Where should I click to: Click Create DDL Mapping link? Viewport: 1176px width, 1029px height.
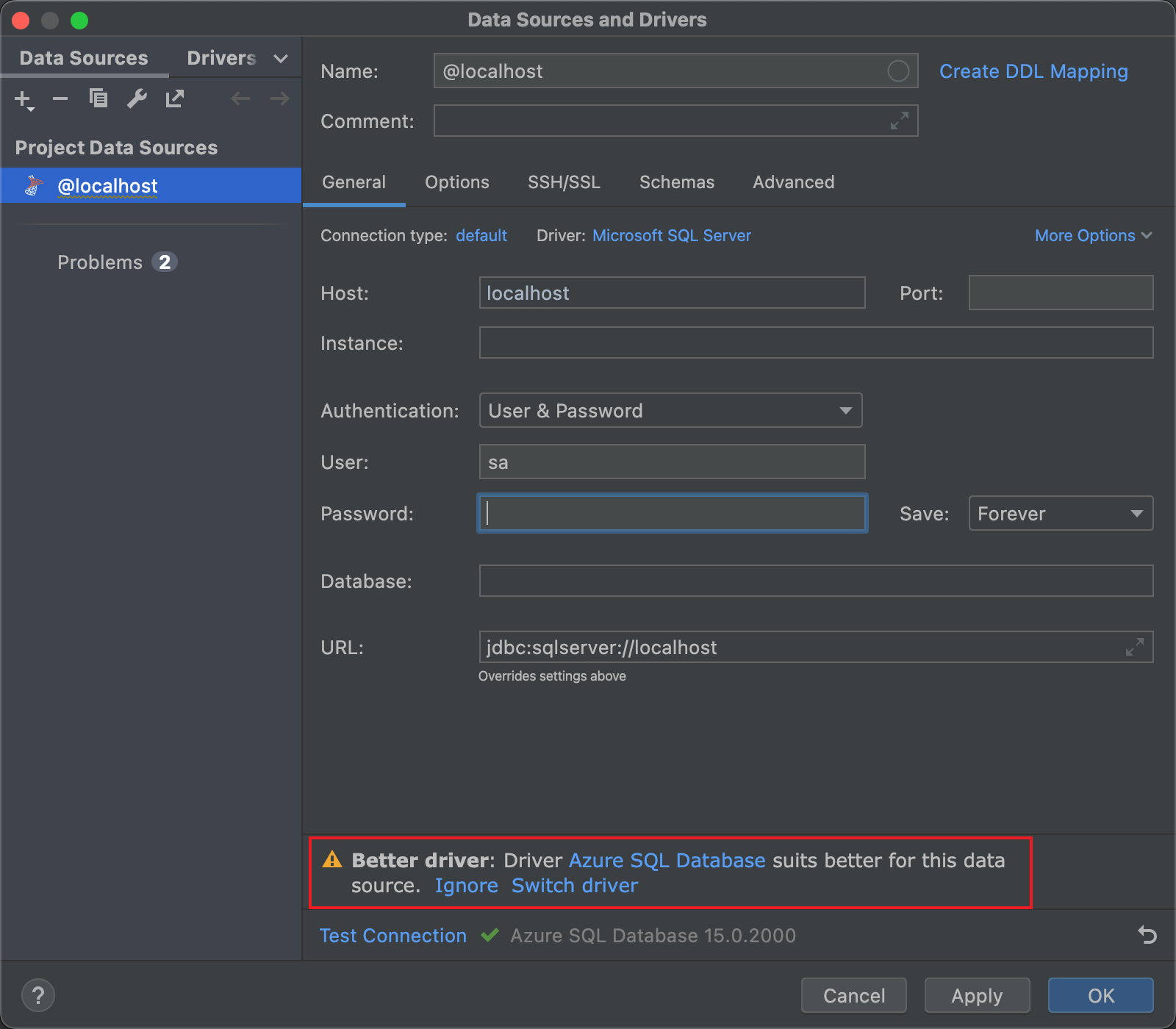click(1033, 71)
